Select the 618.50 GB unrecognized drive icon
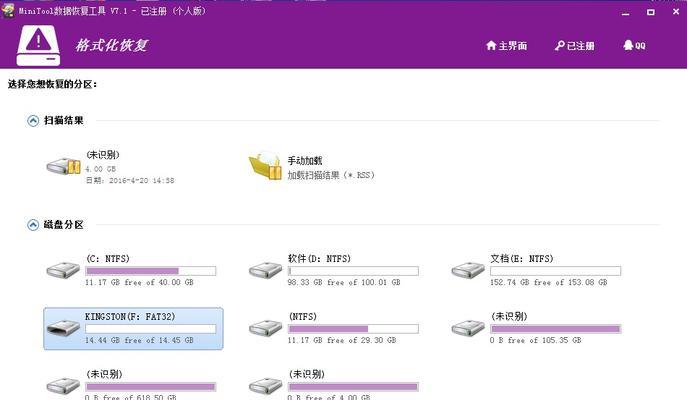Viewport: 687px width, 400px height. point(64,386)
